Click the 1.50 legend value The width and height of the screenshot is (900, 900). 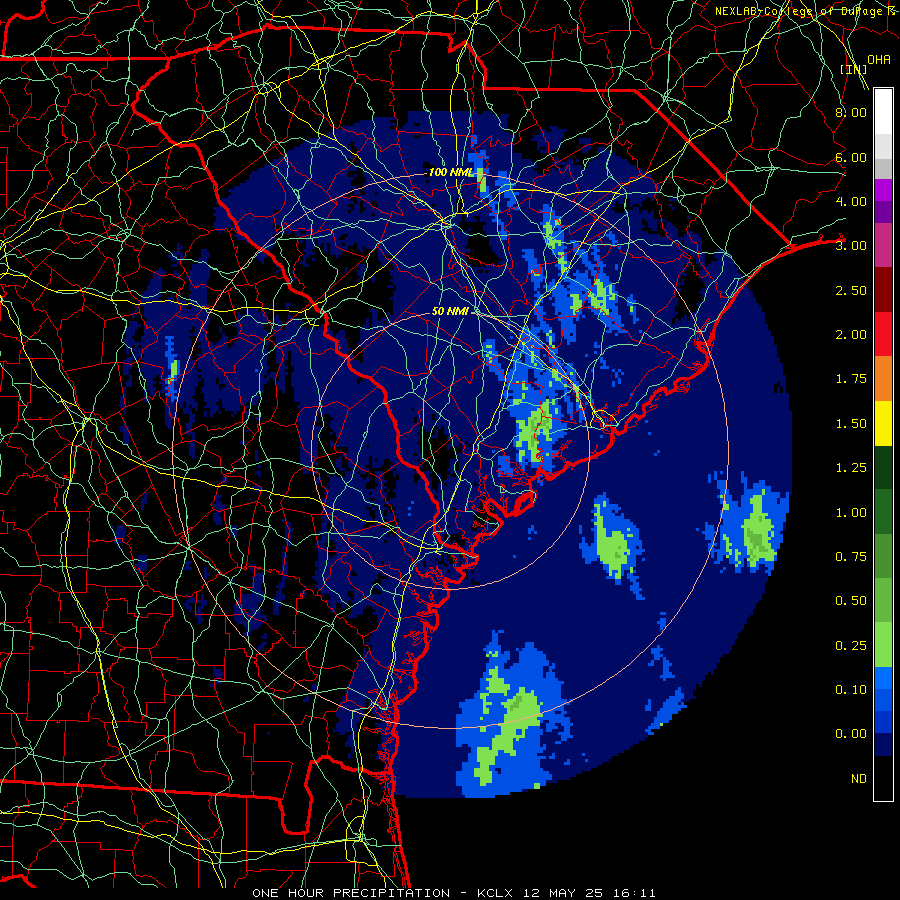[851, 424]
